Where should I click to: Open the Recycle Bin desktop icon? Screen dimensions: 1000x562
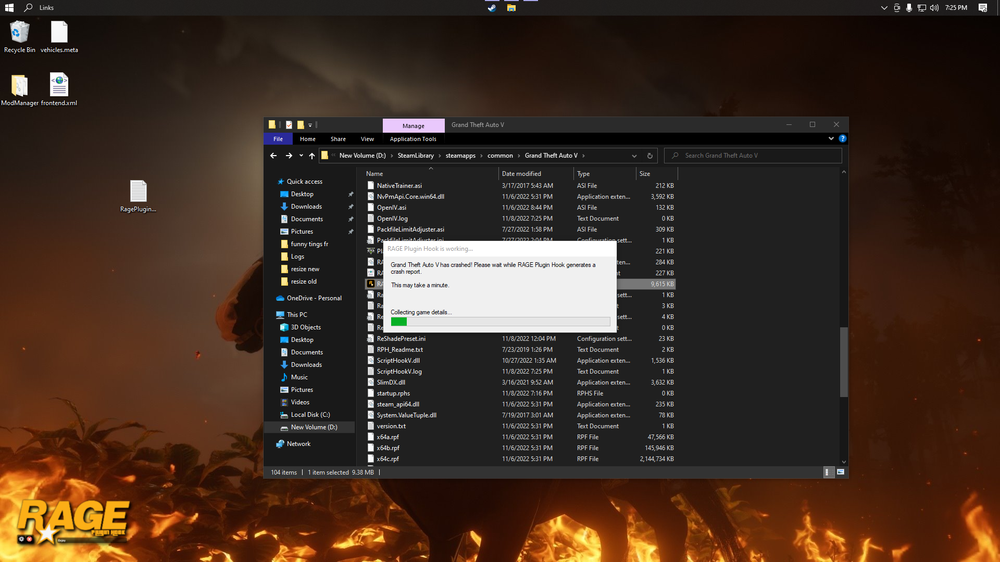pyautogui.click(x=19, y=33)
